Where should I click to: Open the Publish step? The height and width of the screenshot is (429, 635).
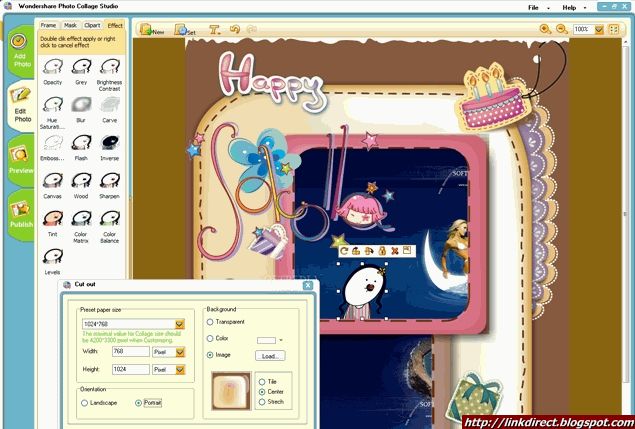[21, 215]
